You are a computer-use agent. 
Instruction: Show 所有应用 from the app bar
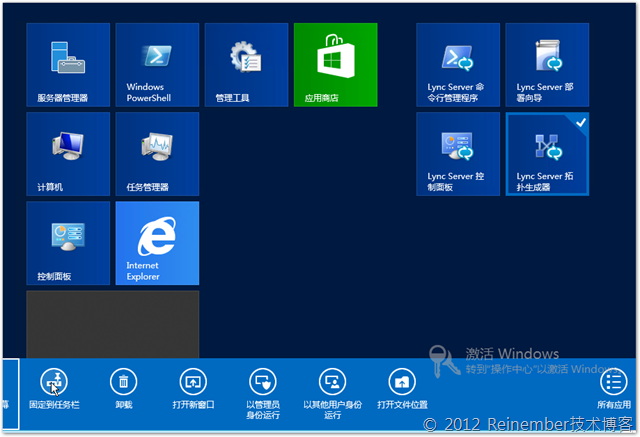(x=614, y=388)
